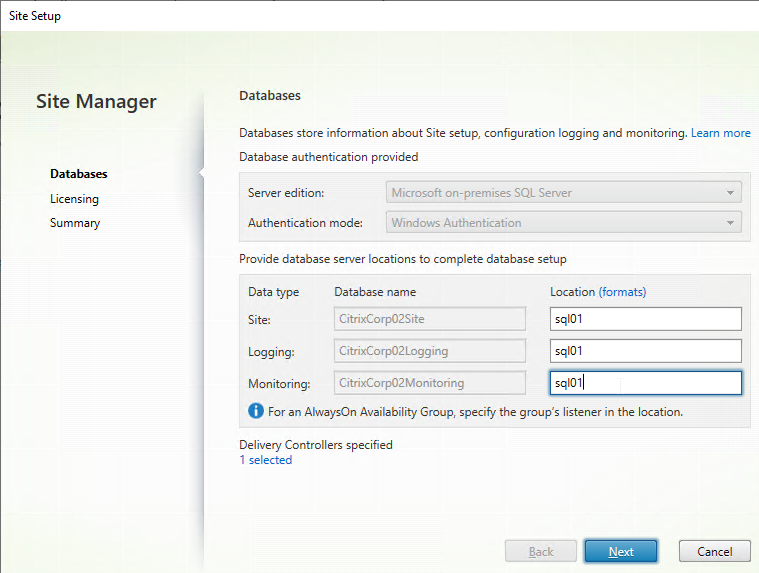Cancel the Site Setup wizard
The width and height of the screenshot is (759, 573).
[714, 552]
